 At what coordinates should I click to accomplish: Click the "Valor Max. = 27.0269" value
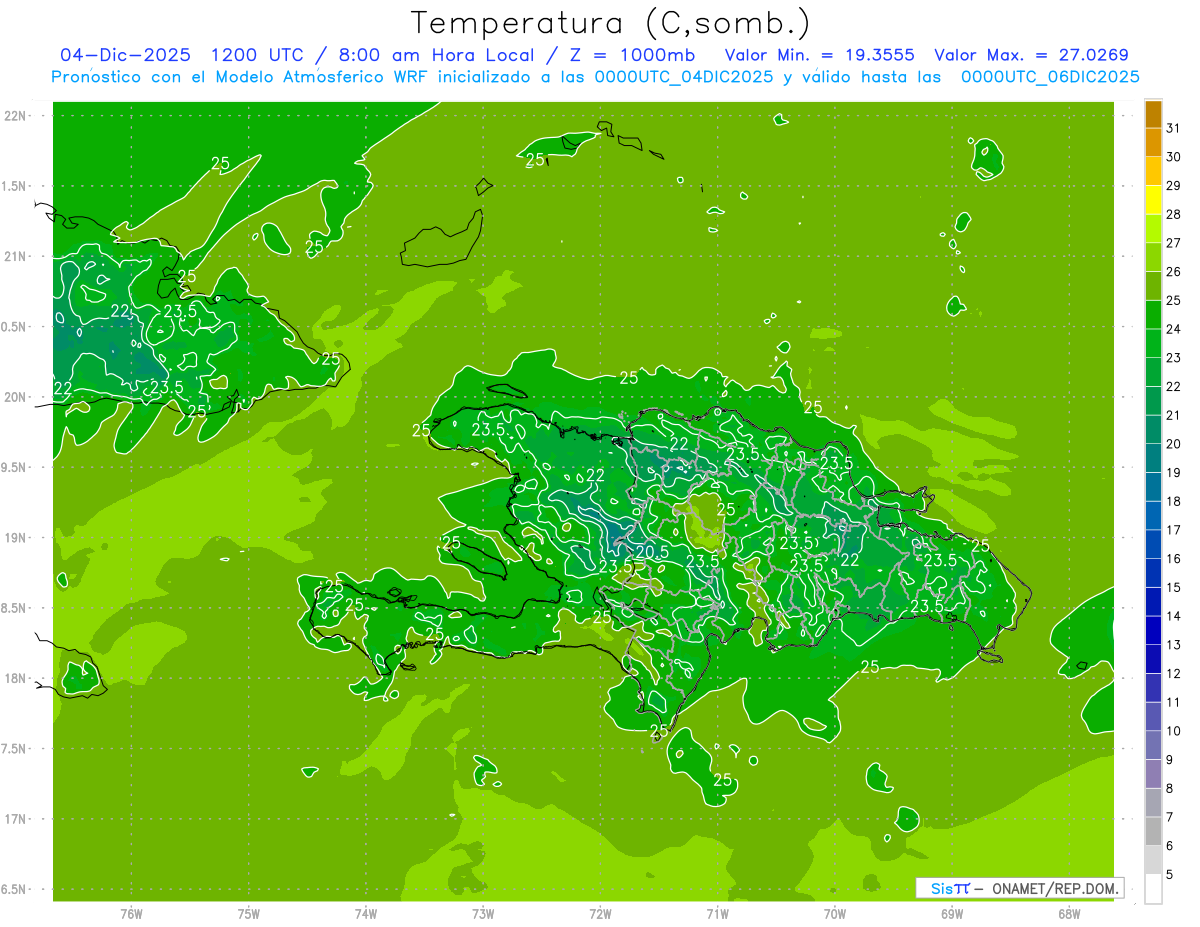point(1031,55)
